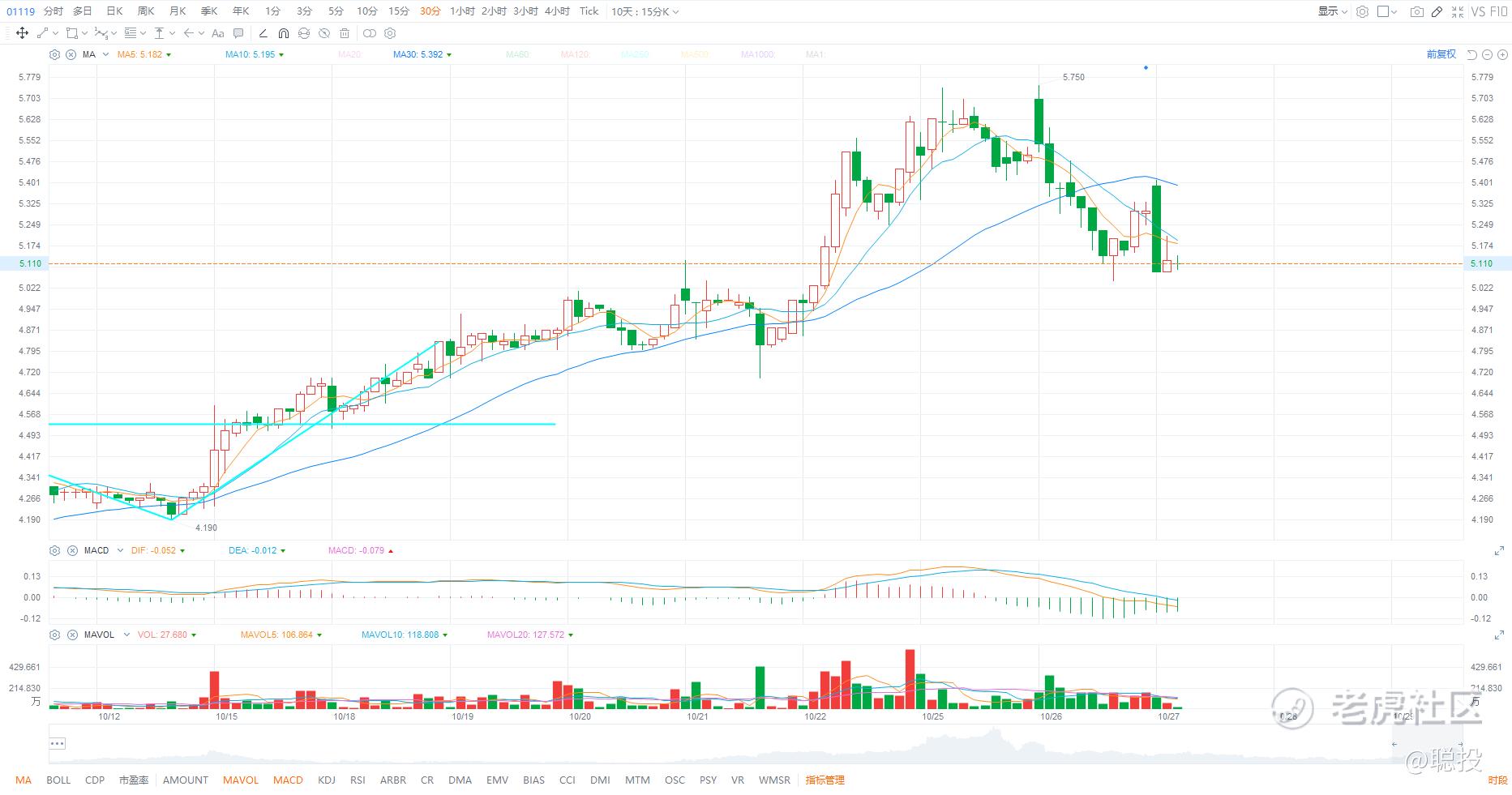Select the move/crosshair drawing tool
The image size is (1512, 795).
22,33
